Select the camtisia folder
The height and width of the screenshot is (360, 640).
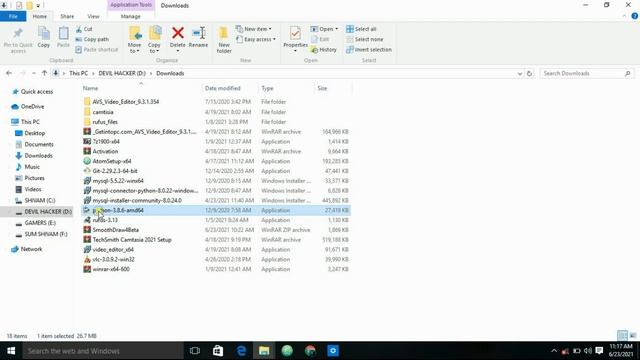point(103,112)
